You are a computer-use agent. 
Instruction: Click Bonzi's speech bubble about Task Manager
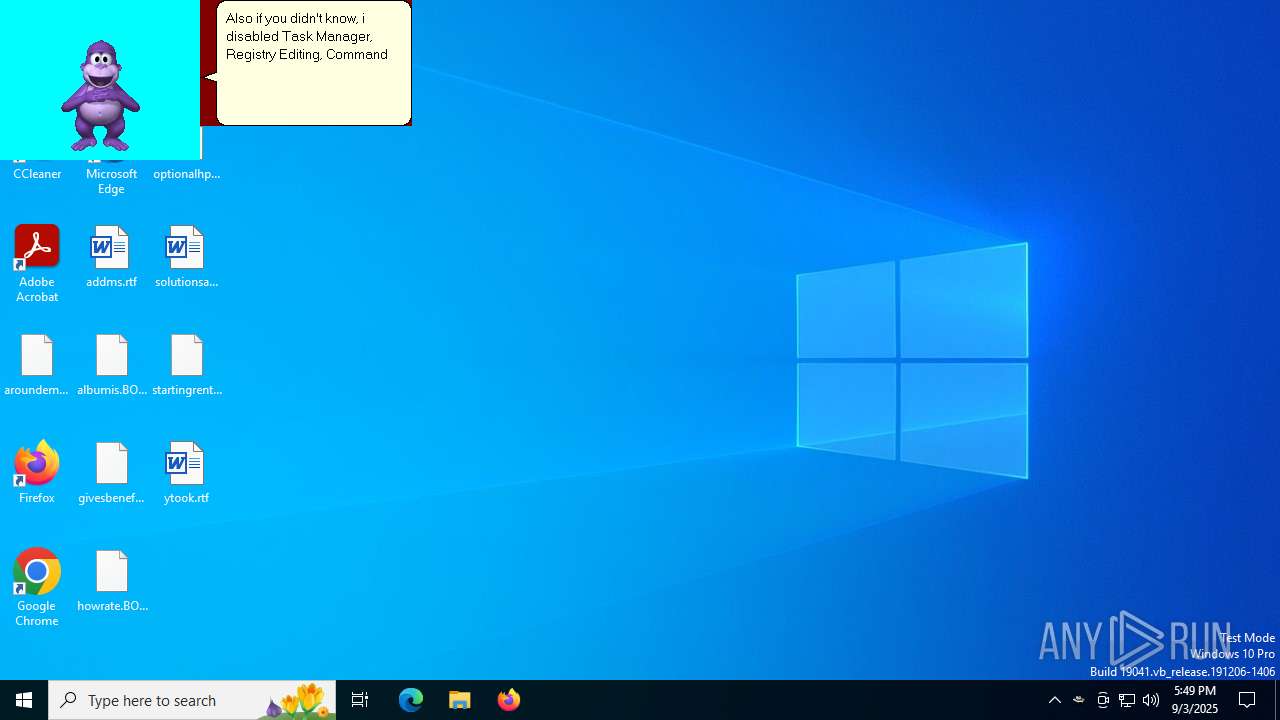(x=312, y=63)
